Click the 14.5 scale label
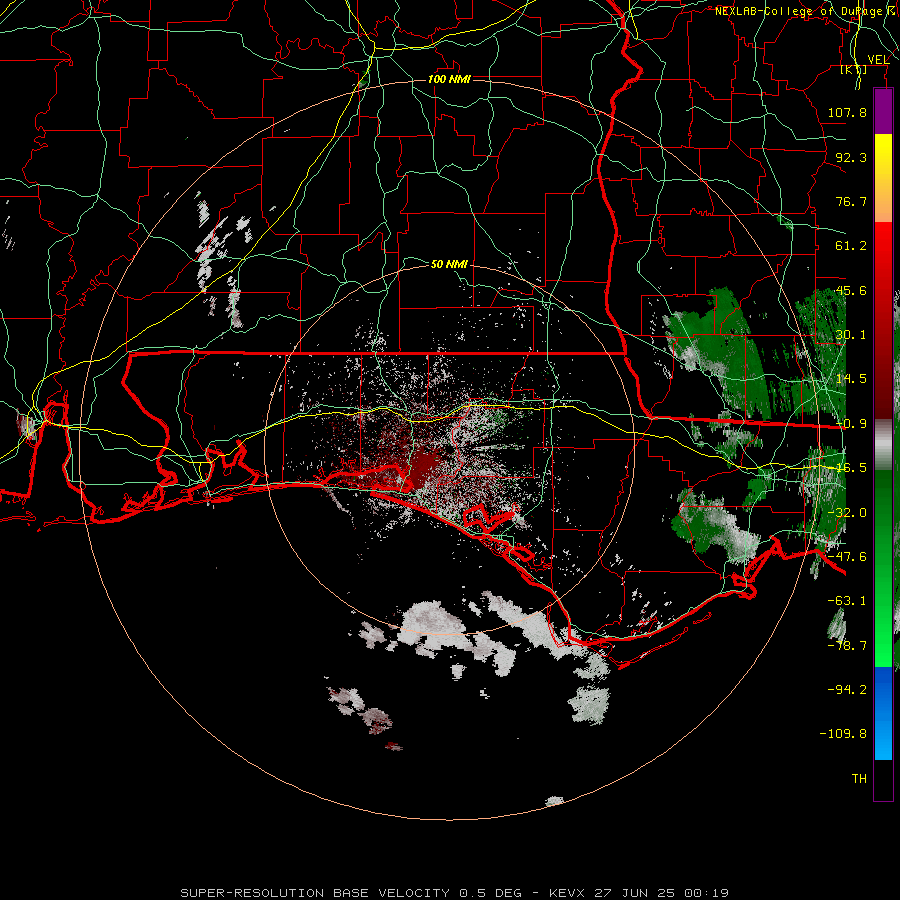The height and width of the screenshot is (900, 900). pos(851,379)
